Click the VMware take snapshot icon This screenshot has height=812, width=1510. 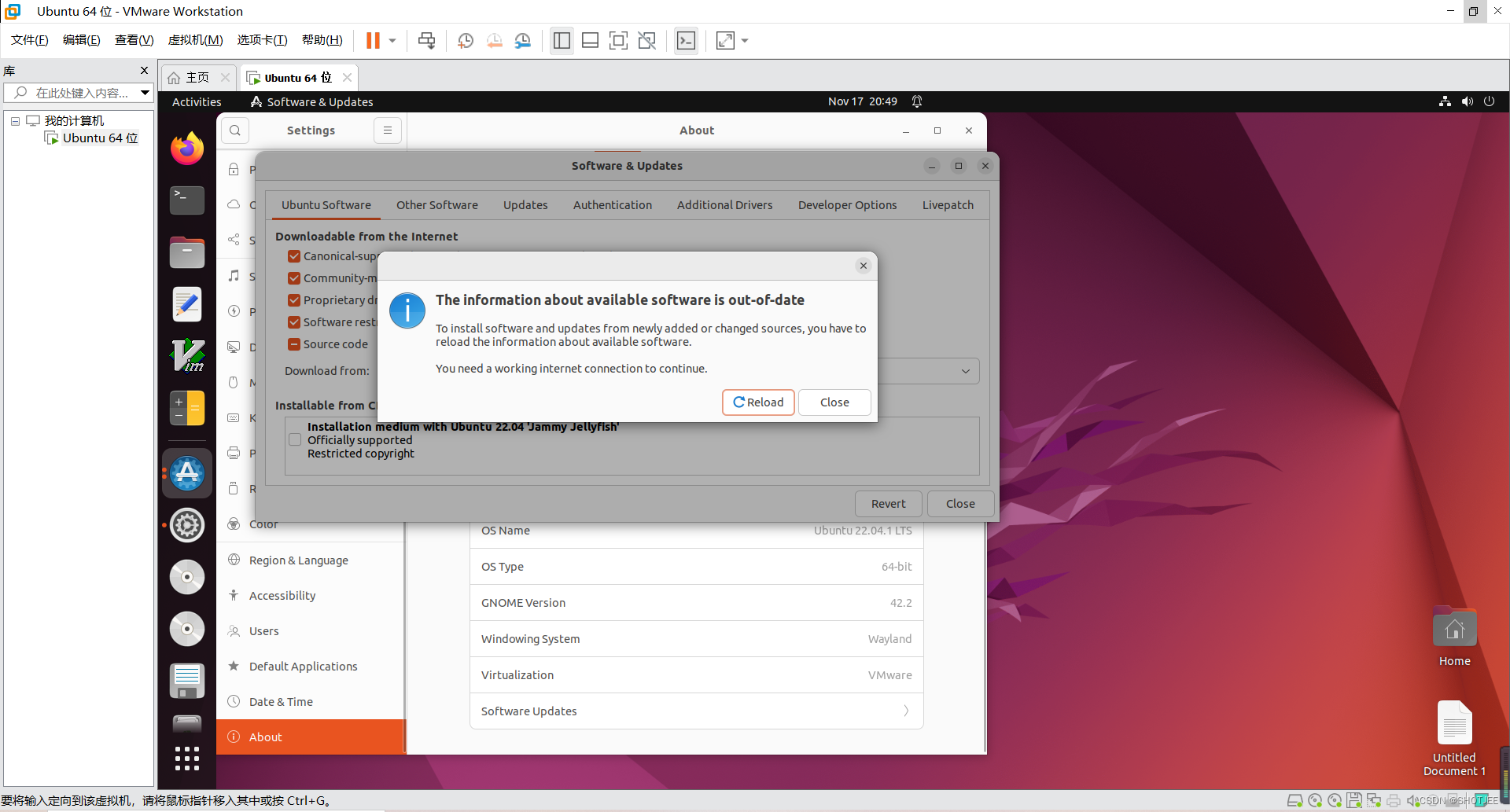tap(466, 41)
